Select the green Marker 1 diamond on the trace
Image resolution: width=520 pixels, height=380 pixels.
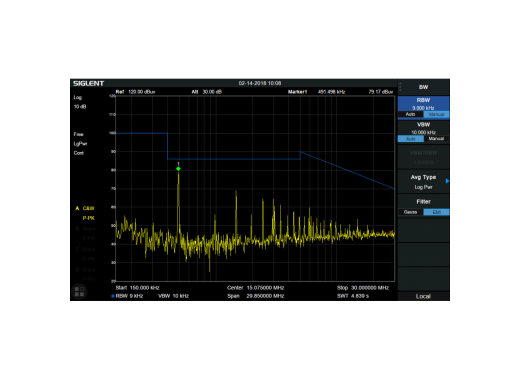[178, 169]
